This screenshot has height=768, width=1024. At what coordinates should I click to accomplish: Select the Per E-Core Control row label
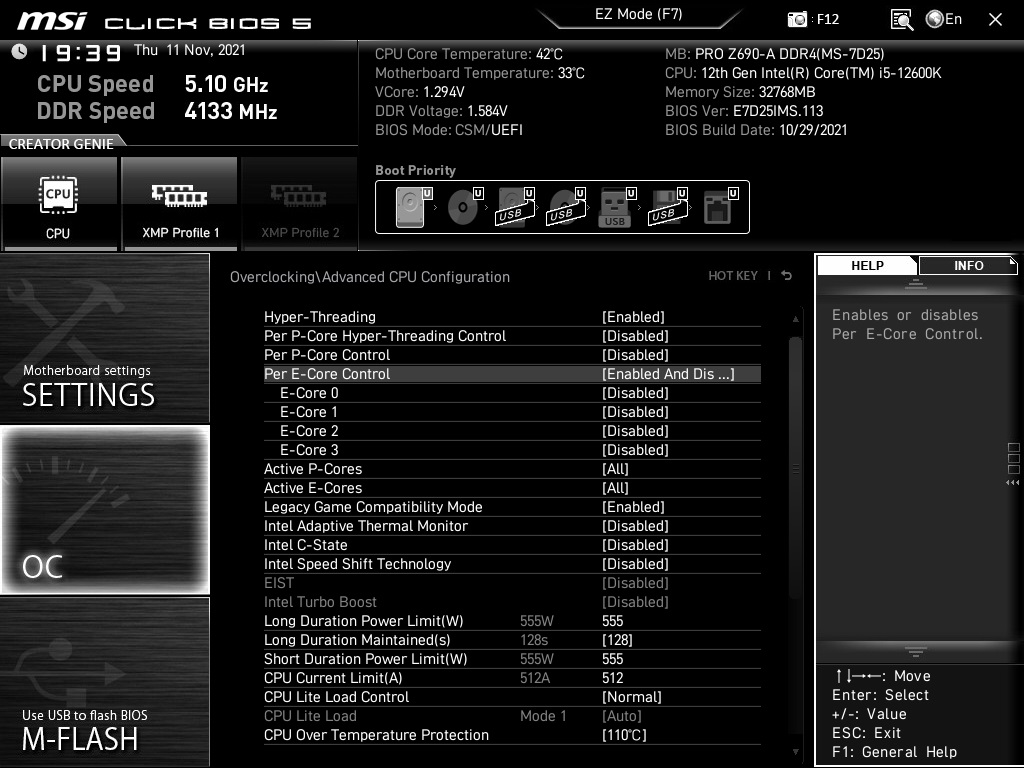pyautogui.click(x=327, y=374)
